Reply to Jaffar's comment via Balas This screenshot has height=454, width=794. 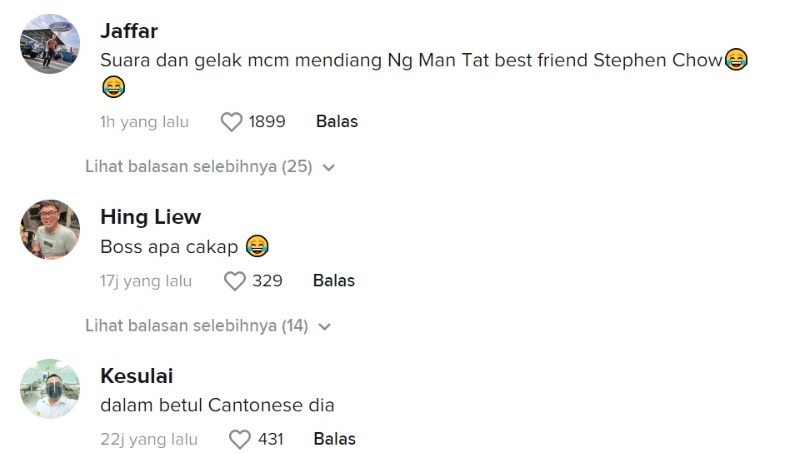(336, 122)
